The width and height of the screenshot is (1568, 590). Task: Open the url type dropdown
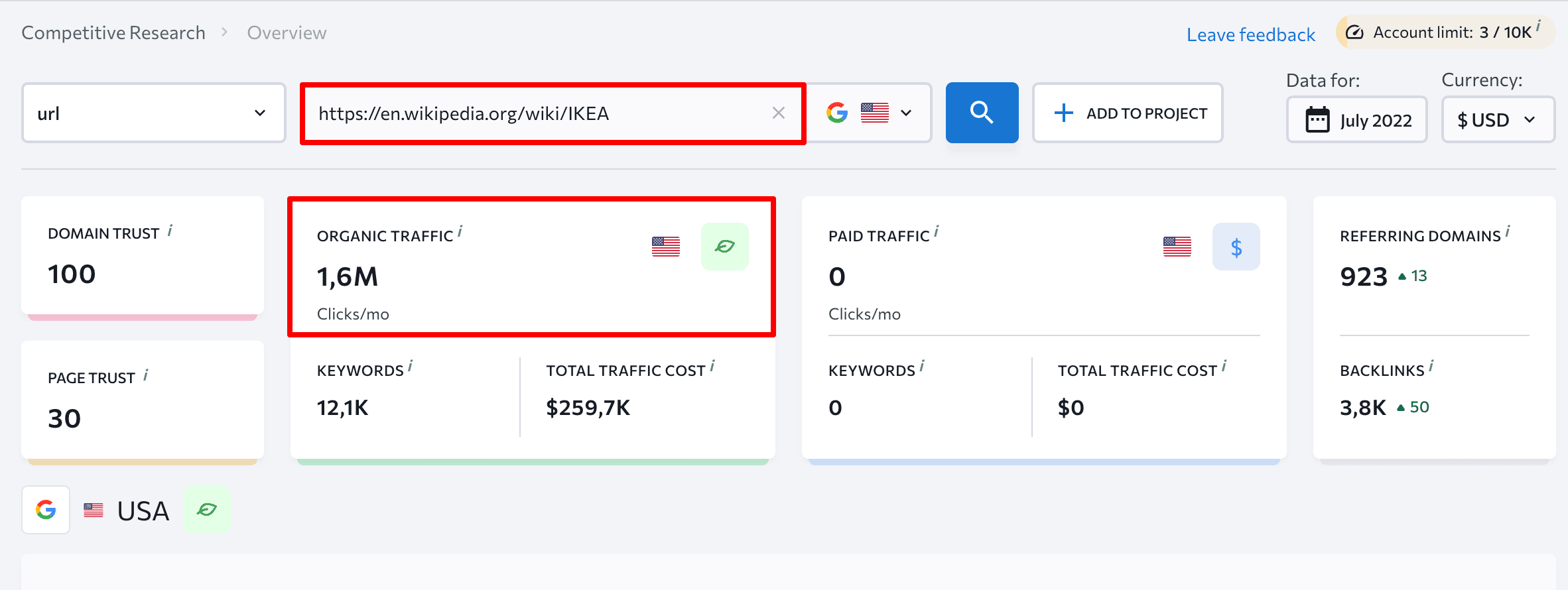point(154,113)
